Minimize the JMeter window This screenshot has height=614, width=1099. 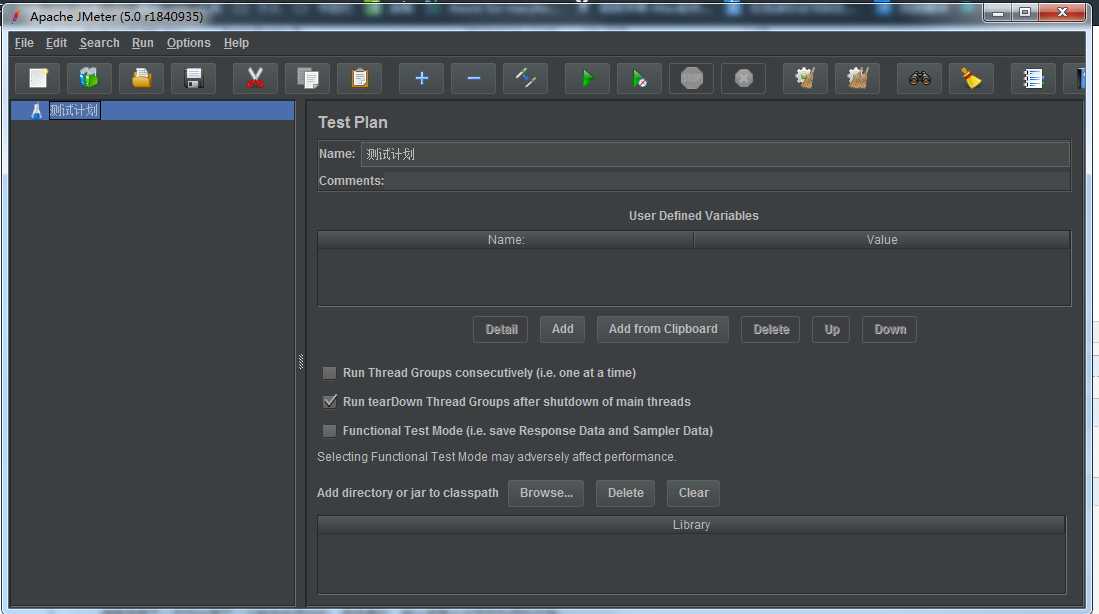click(x=997, y=13)
